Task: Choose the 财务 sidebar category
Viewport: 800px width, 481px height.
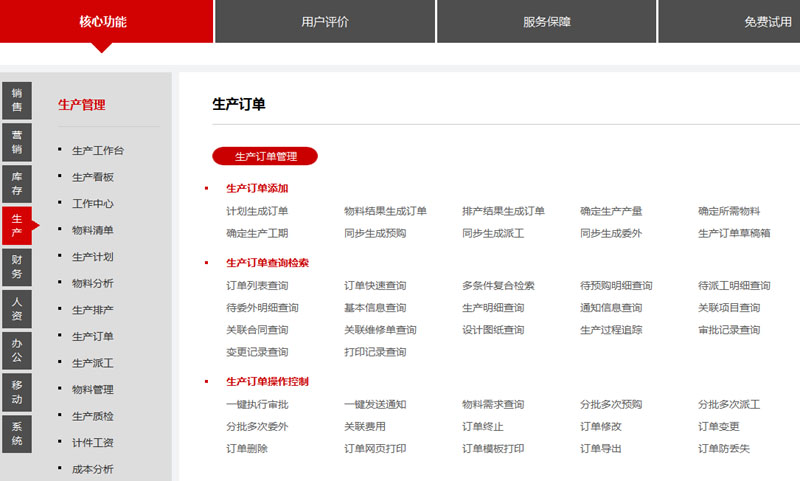Action: 17,267
